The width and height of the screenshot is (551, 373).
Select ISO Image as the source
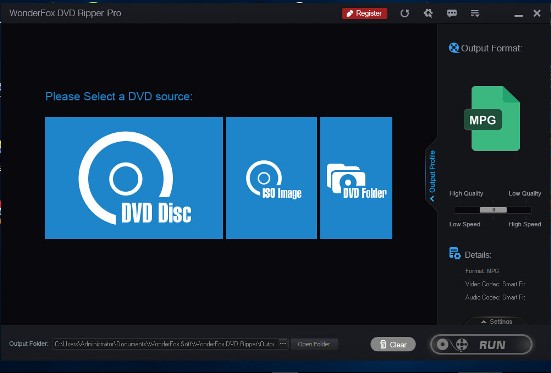[x=271, y=178]
